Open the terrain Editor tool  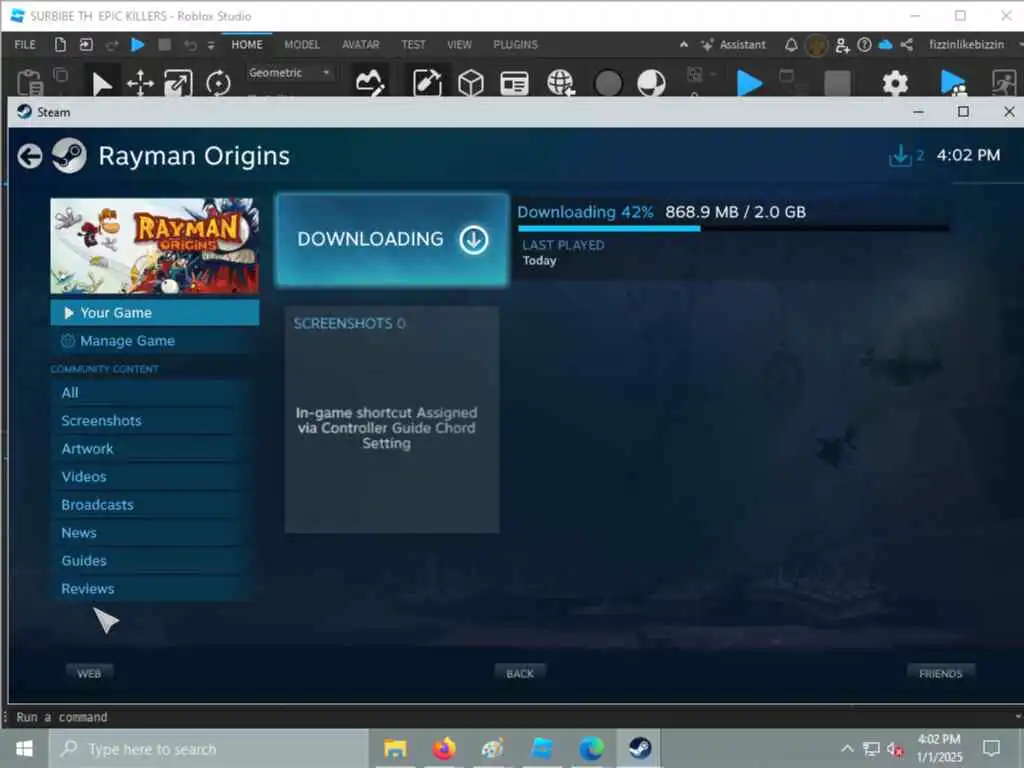click(x=370, y=82)
